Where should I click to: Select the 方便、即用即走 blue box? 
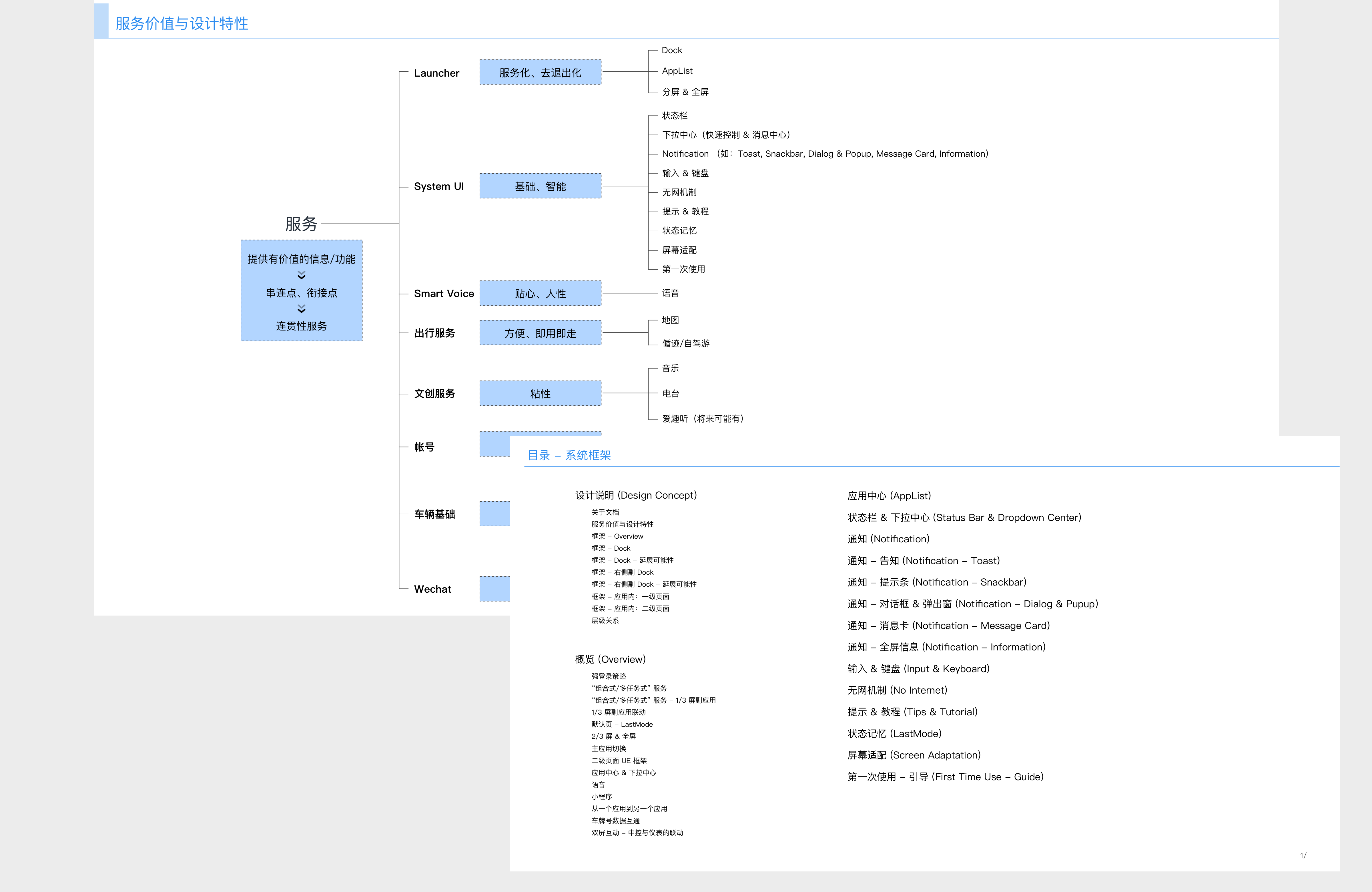tap(540, 333)
